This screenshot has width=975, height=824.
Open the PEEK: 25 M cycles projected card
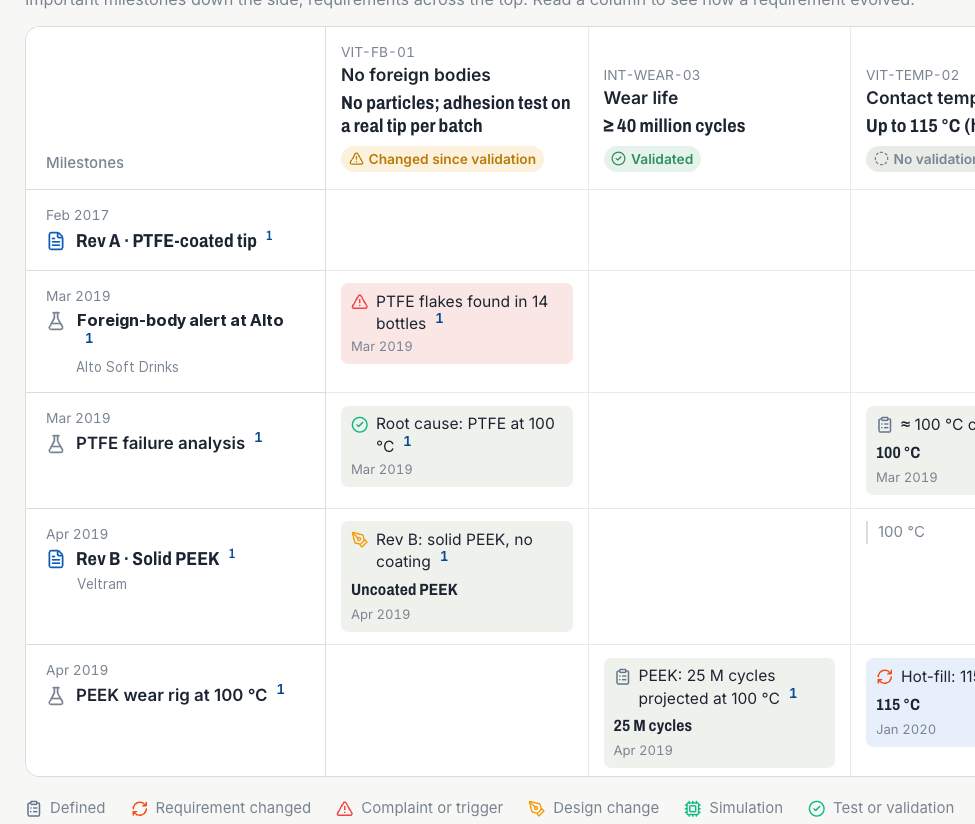[719, 713]
